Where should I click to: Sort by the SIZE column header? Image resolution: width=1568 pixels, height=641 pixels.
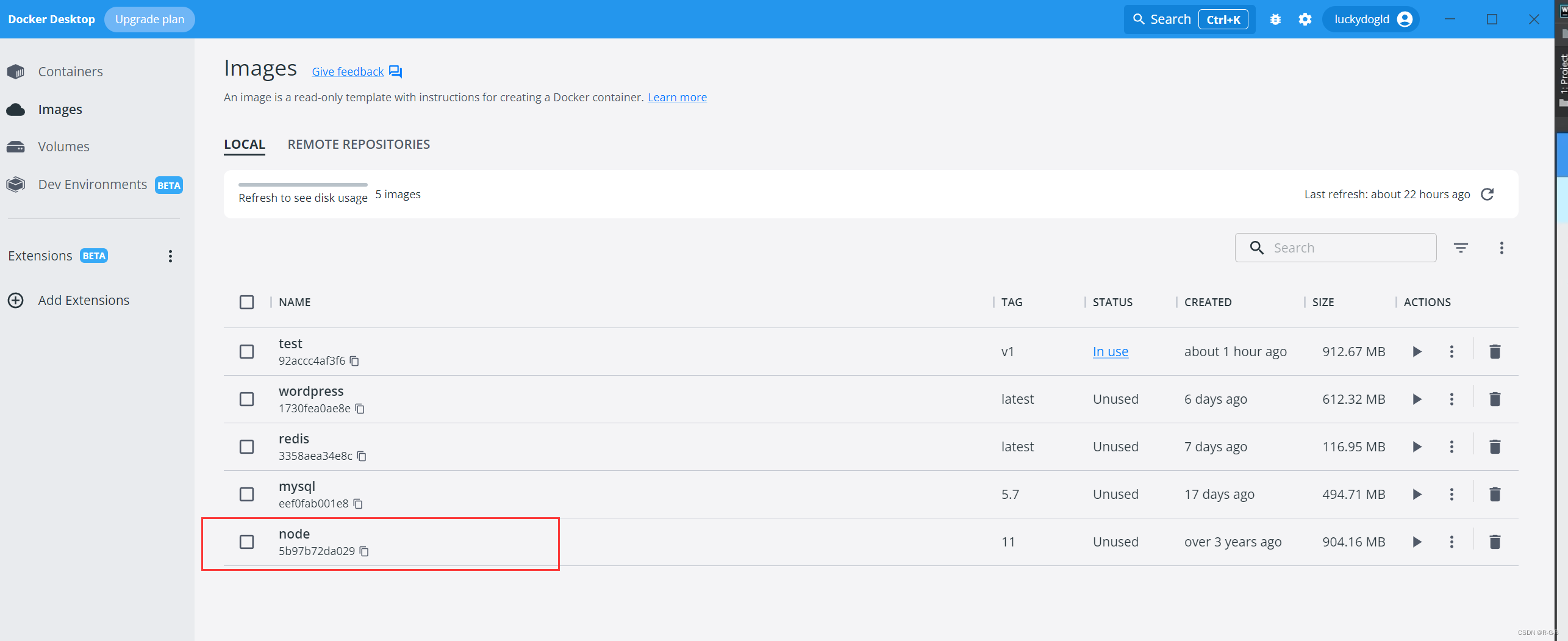tap(1323, 303)
